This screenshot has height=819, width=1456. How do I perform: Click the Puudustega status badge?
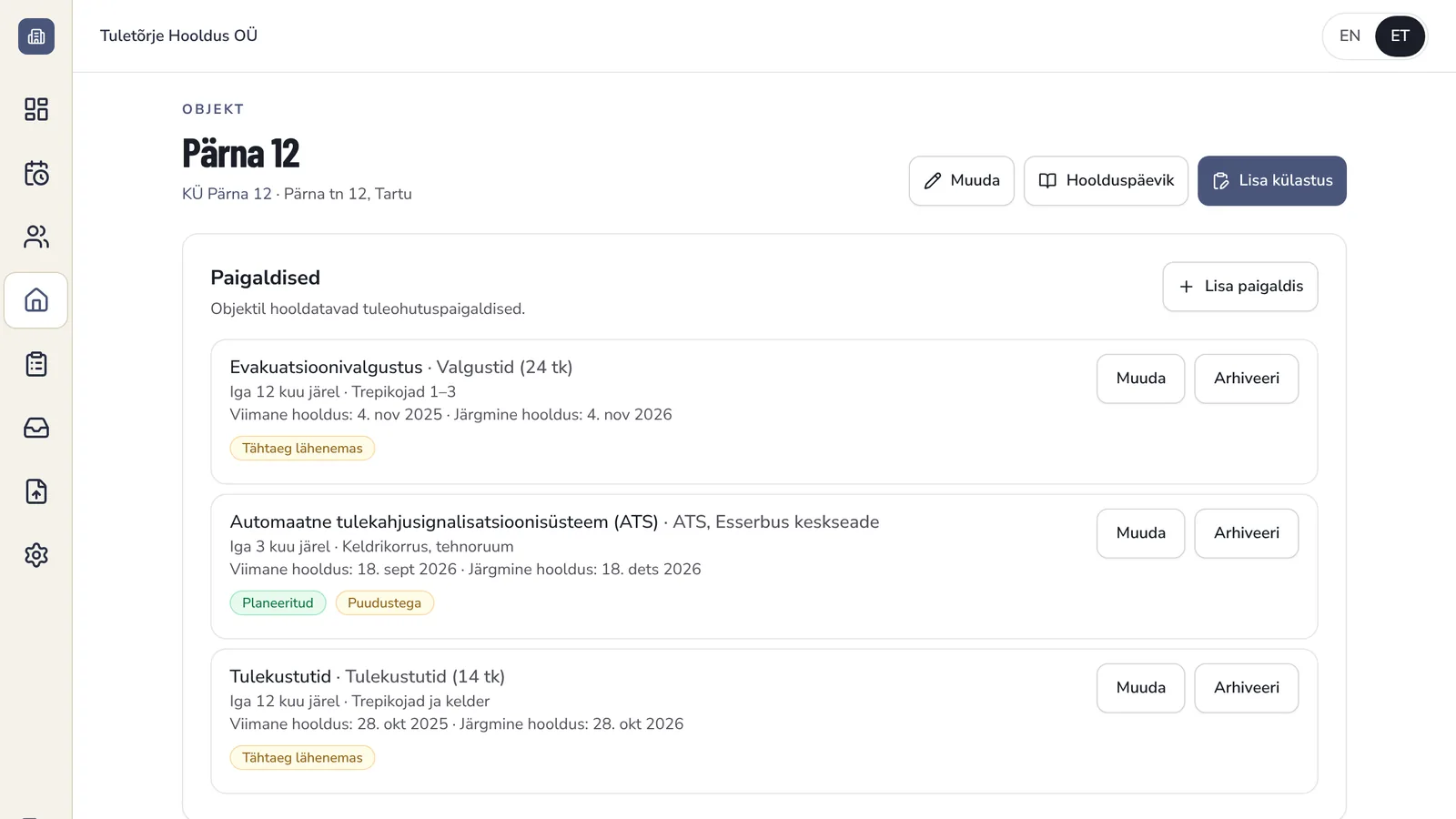pos(385,603)
